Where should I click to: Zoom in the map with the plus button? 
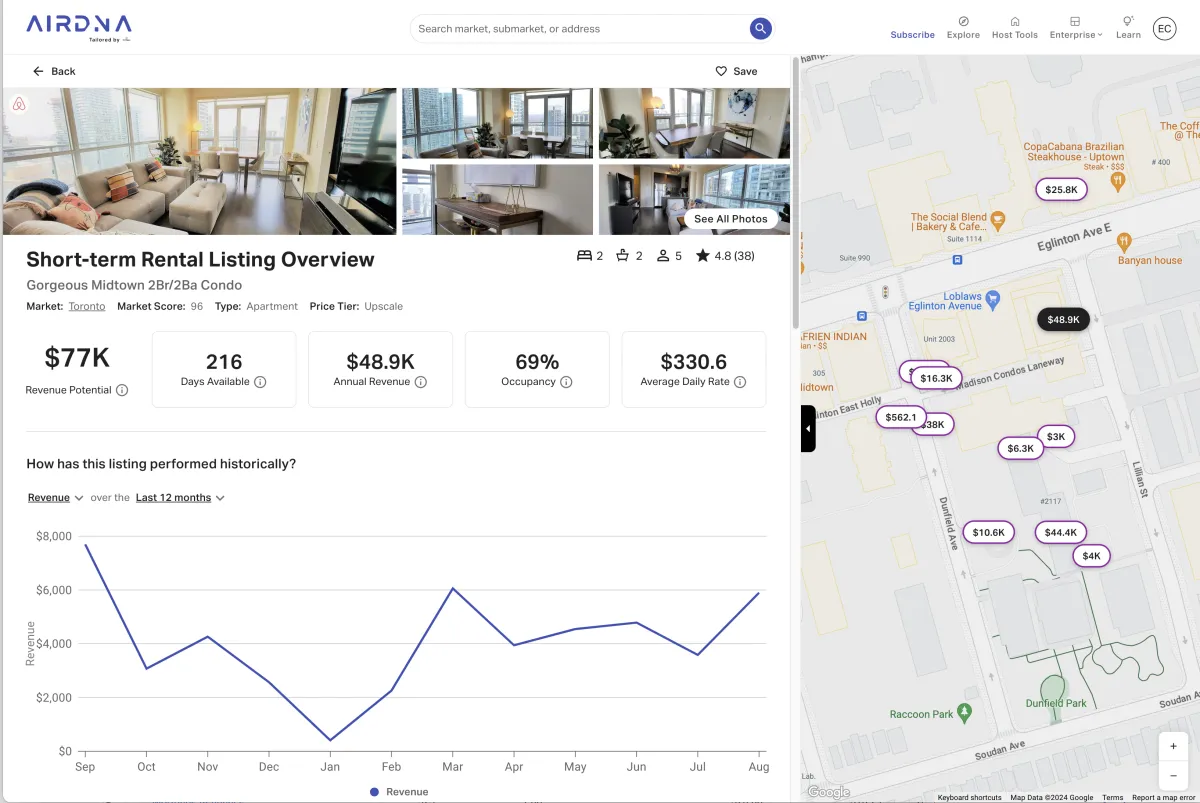coord(1173,746)
